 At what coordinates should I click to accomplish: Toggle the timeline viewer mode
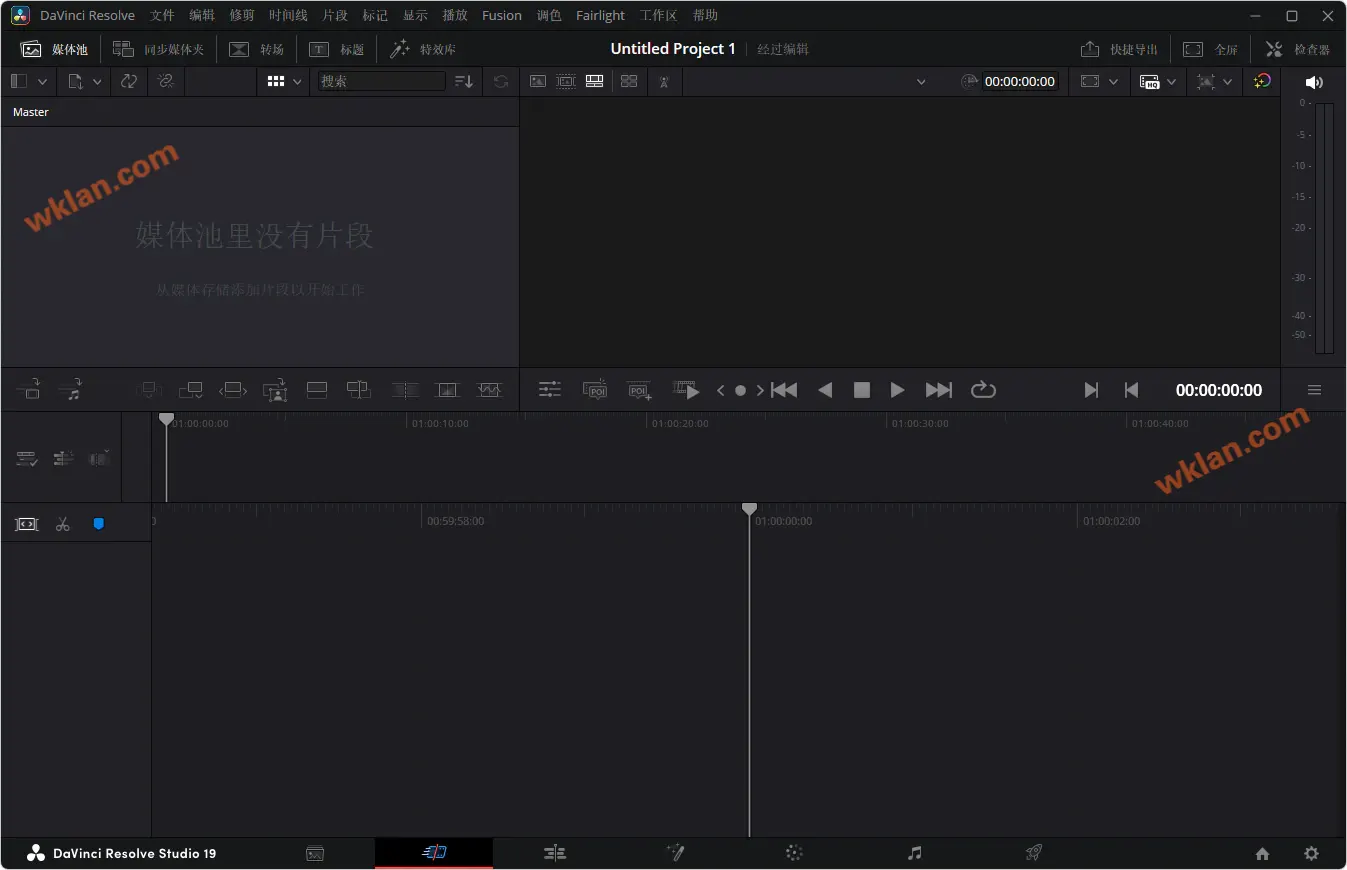point(594,81)
